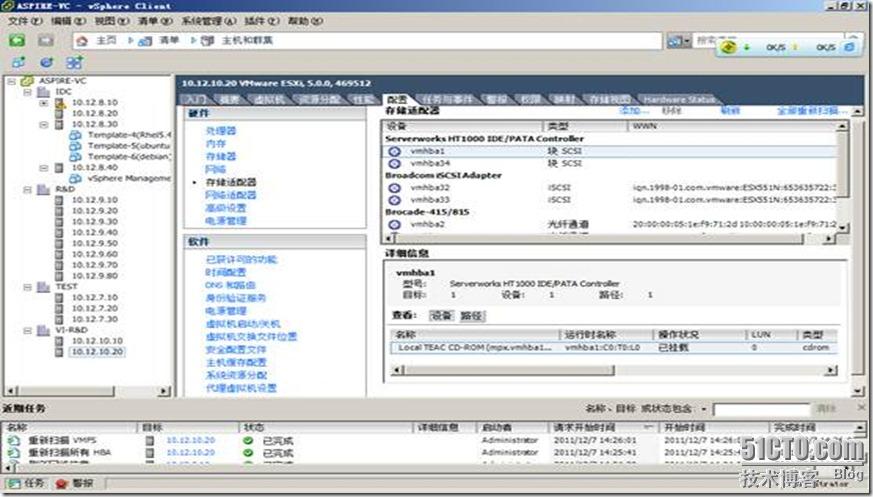Click the vmhba33 iSCSI adapter icon
Image resolution: width=873 pixels, height=497 pixels.
click(x=395, y=200)
